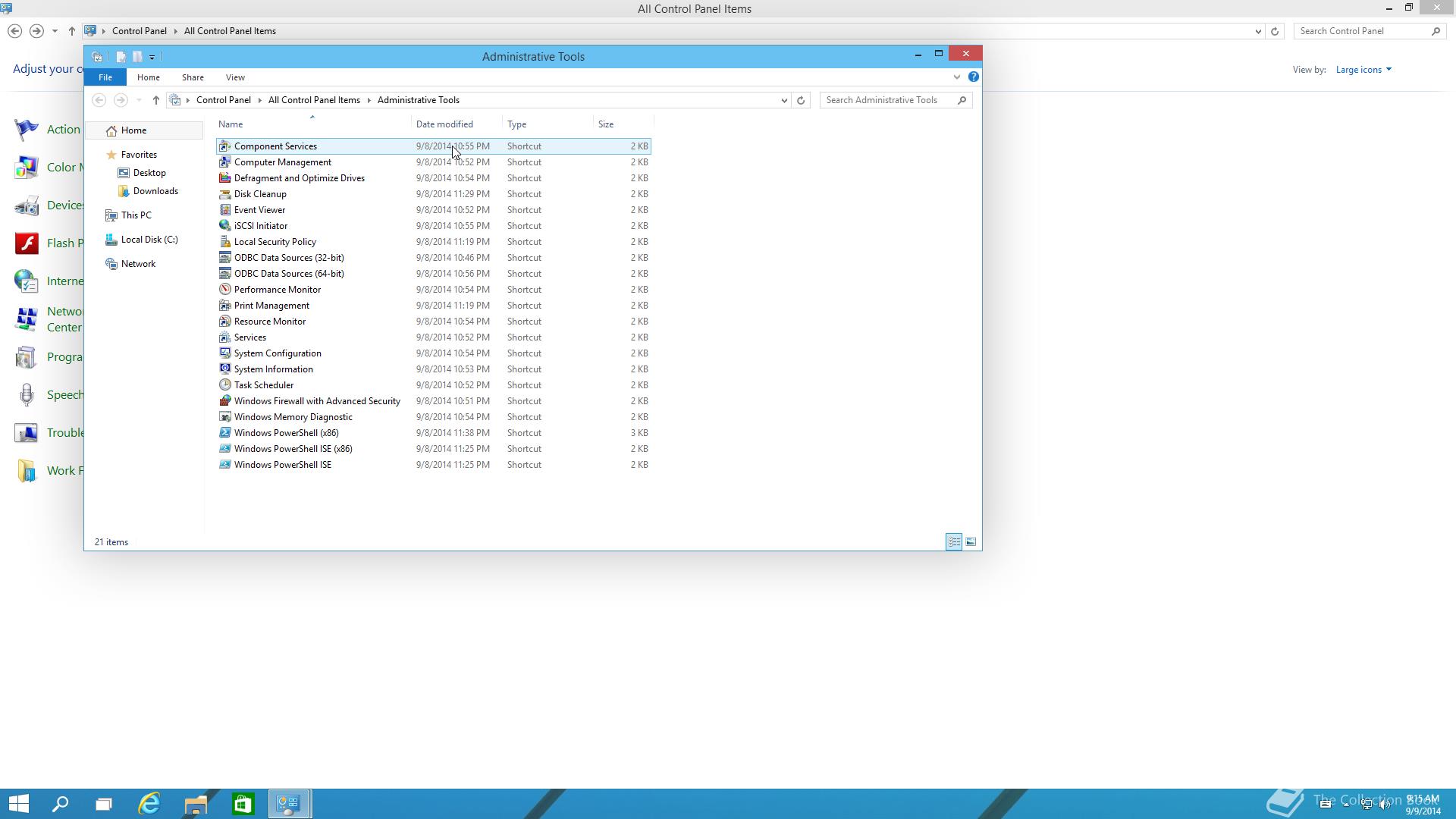The width and height of the screenshot is (1456, 819).
Task: Select the System Information row
Action: pyautogui.click(x=434, y=369)
